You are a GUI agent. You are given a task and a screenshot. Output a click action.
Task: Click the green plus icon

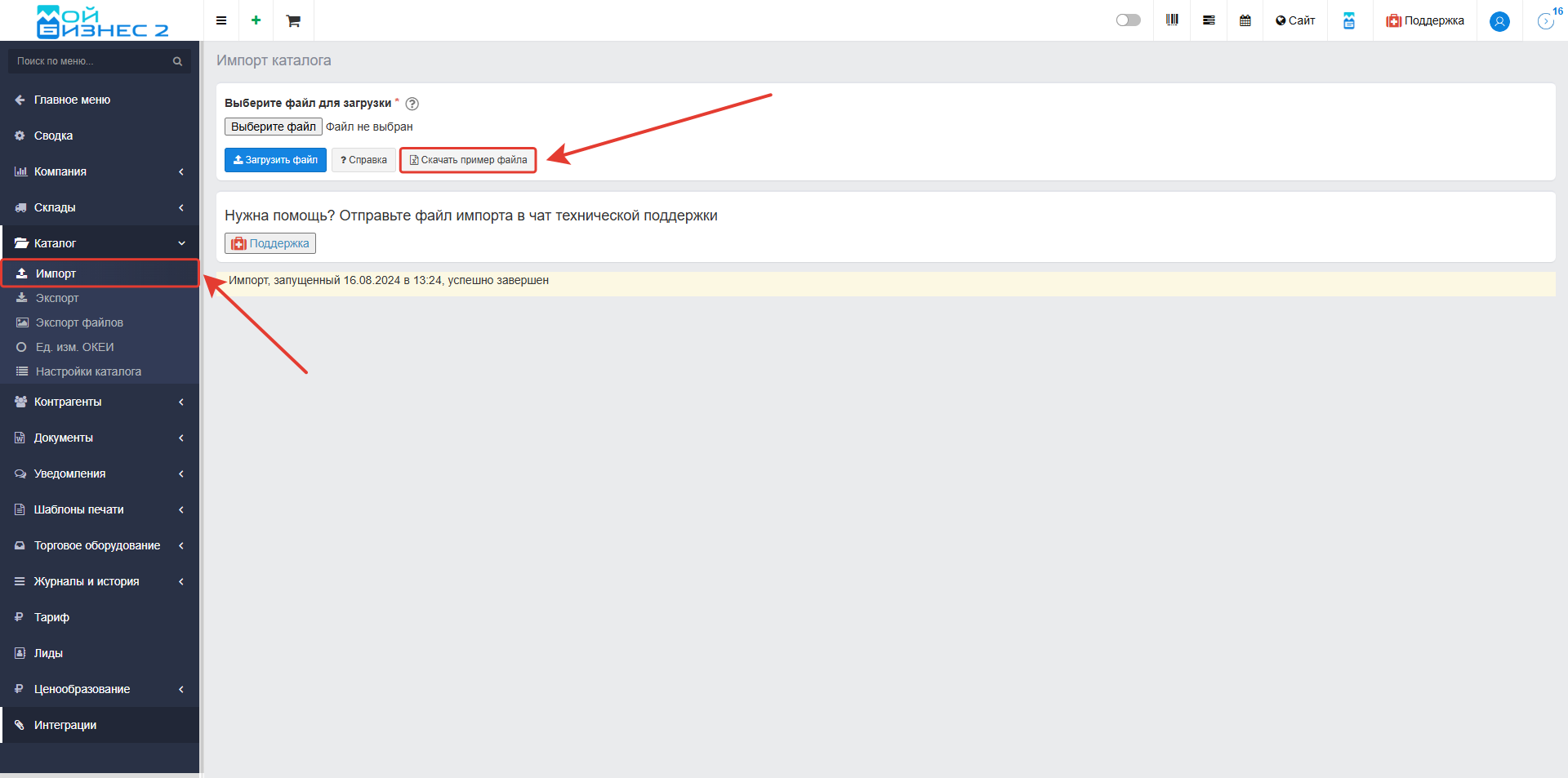tap(256, 20)
